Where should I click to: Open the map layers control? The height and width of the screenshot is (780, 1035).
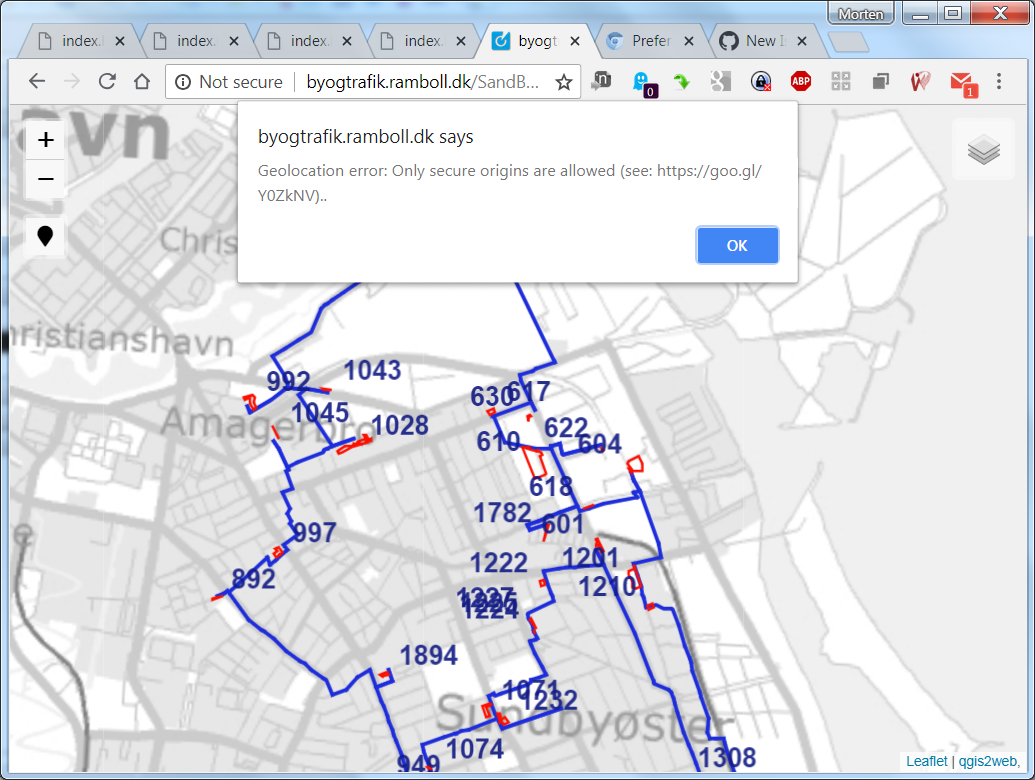[983, 150]
